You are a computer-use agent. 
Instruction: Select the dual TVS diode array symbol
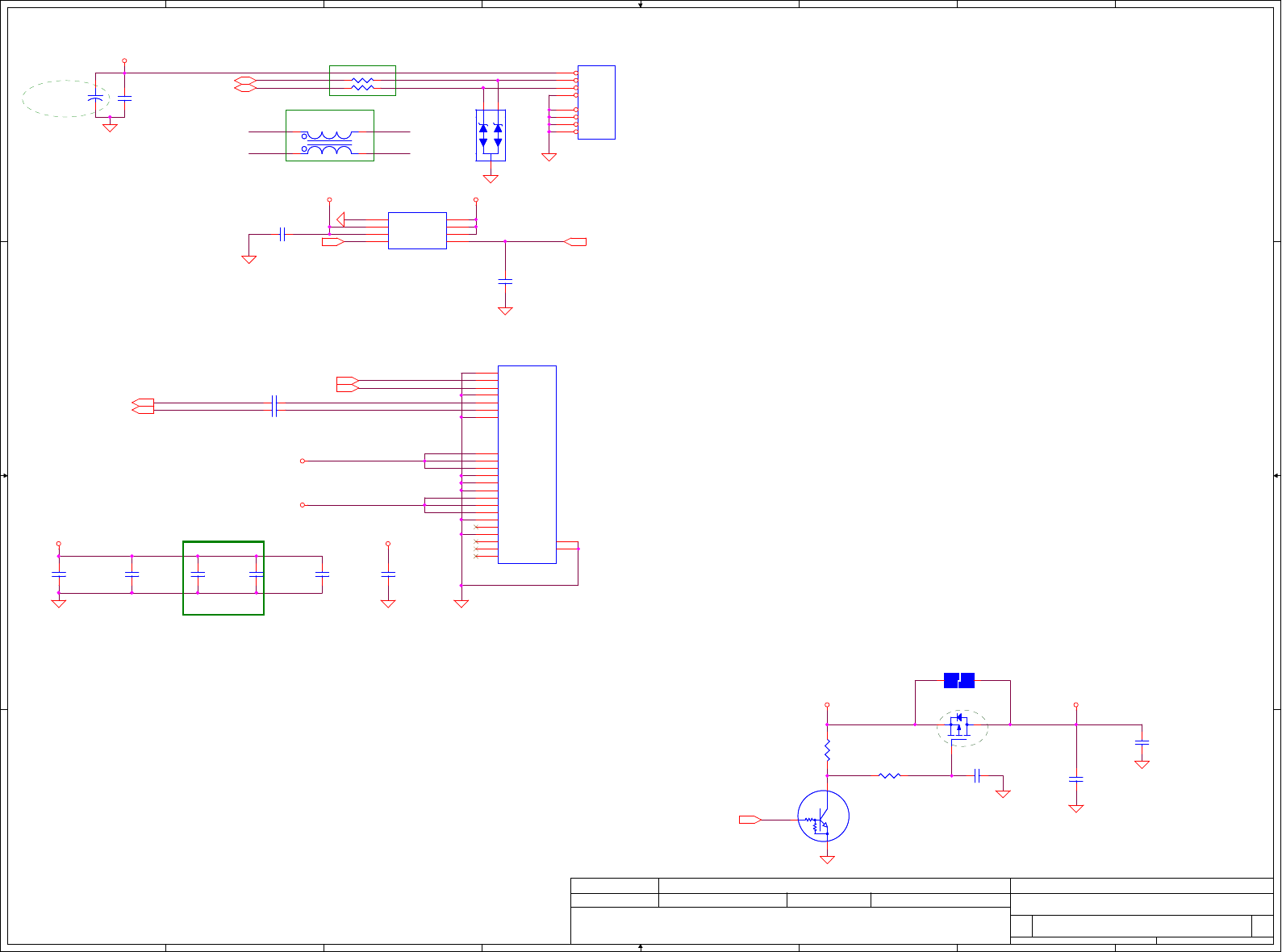(491, 136)
